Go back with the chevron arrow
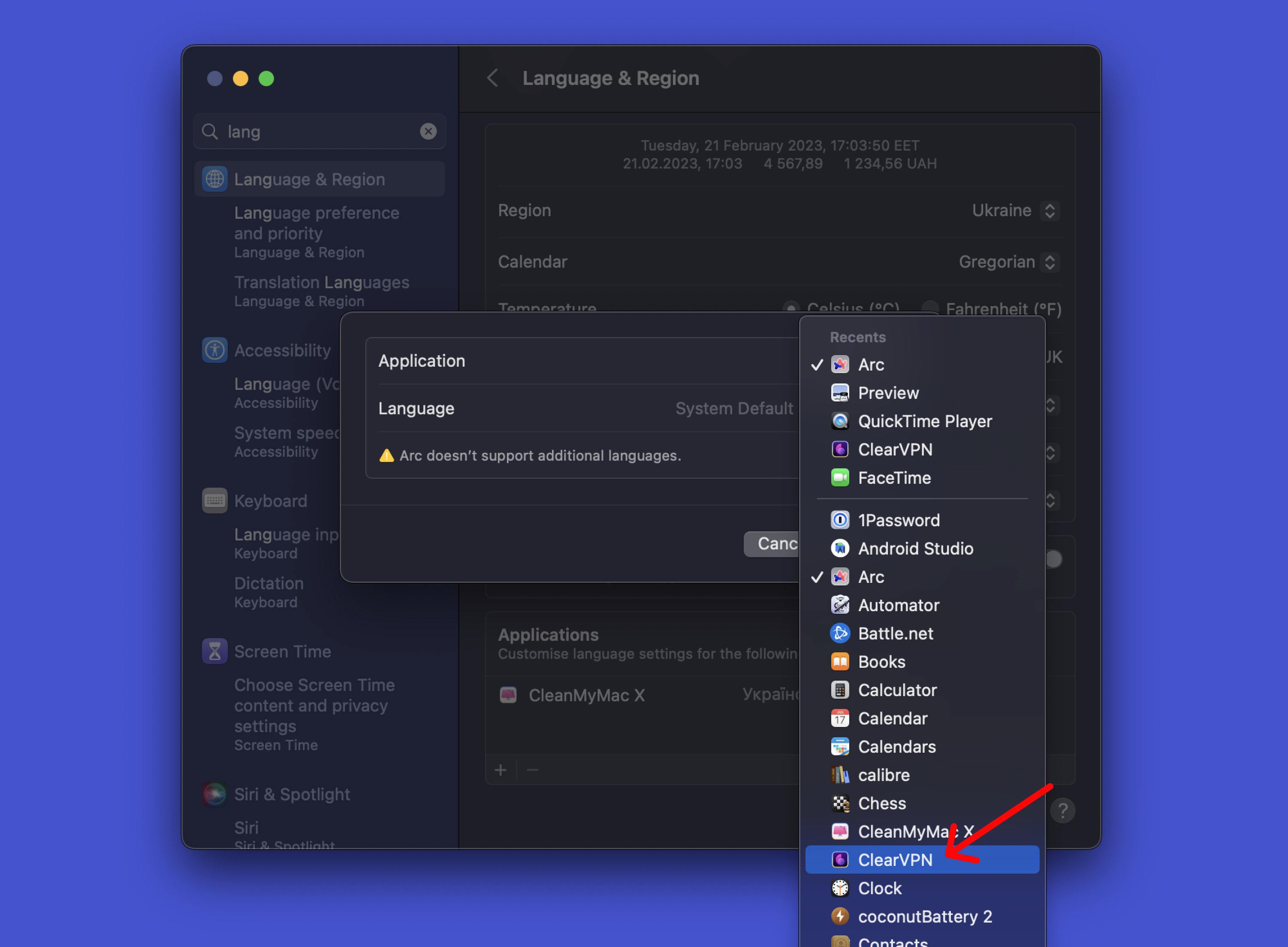Screen dimensions: 1288x947 point(492,78)
